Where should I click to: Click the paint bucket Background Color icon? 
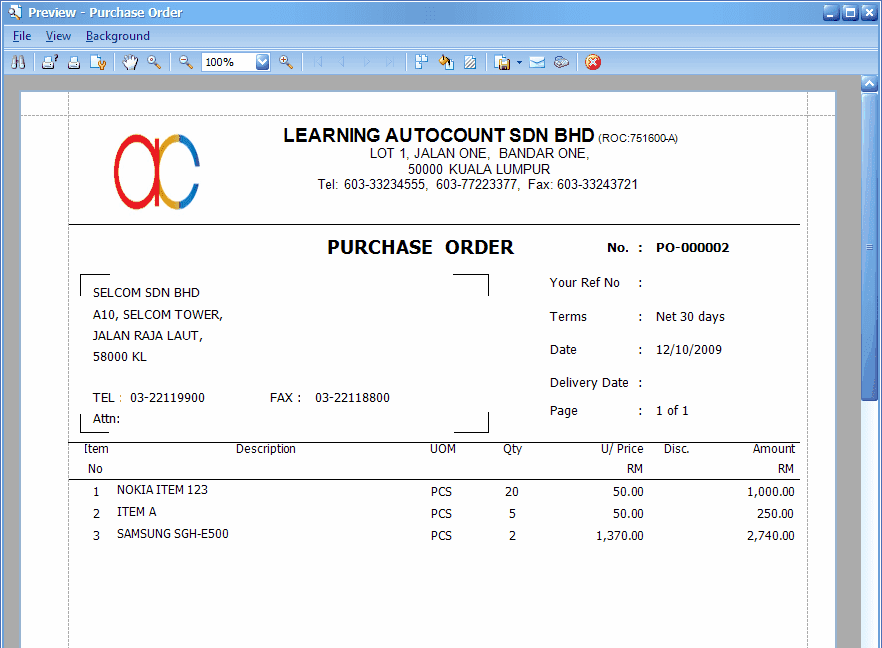446,62
